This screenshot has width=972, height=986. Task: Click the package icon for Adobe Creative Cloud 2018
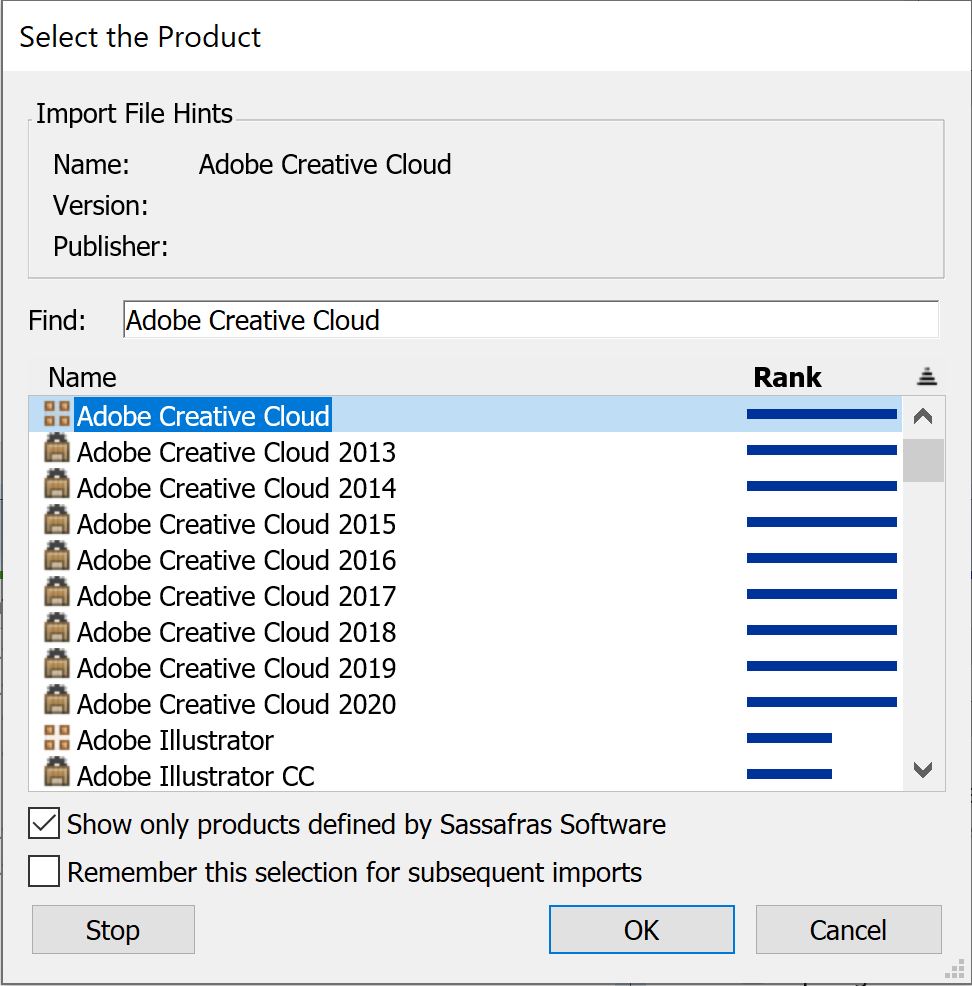57,628
